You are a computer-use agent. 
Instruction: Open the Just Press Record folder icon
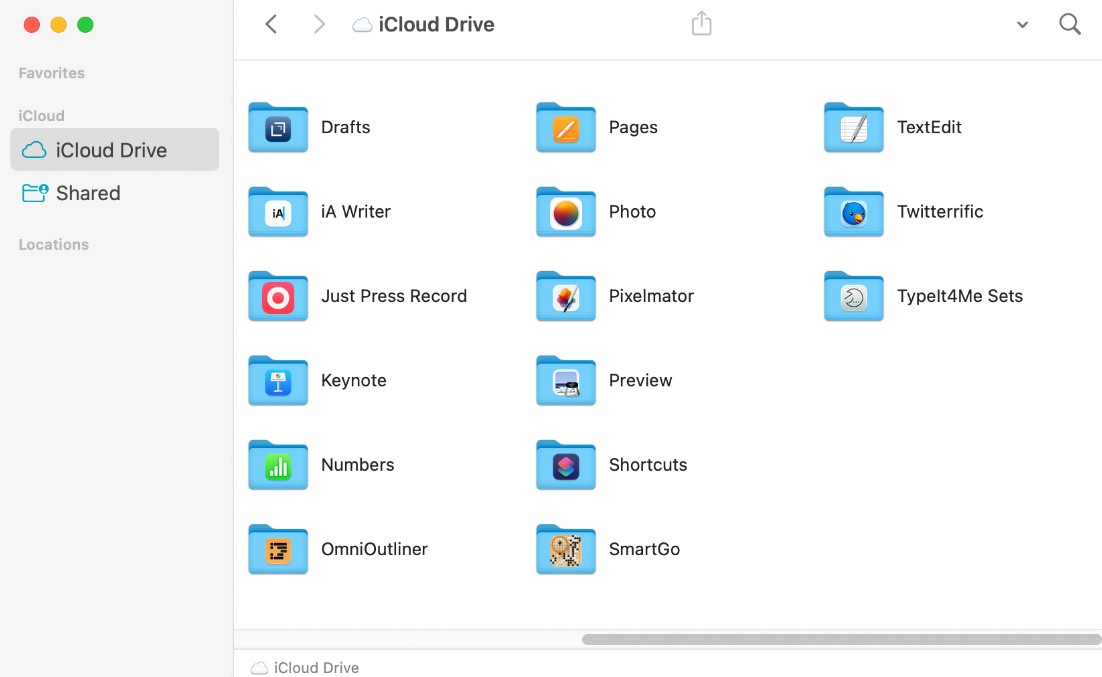tap(278, 296)
